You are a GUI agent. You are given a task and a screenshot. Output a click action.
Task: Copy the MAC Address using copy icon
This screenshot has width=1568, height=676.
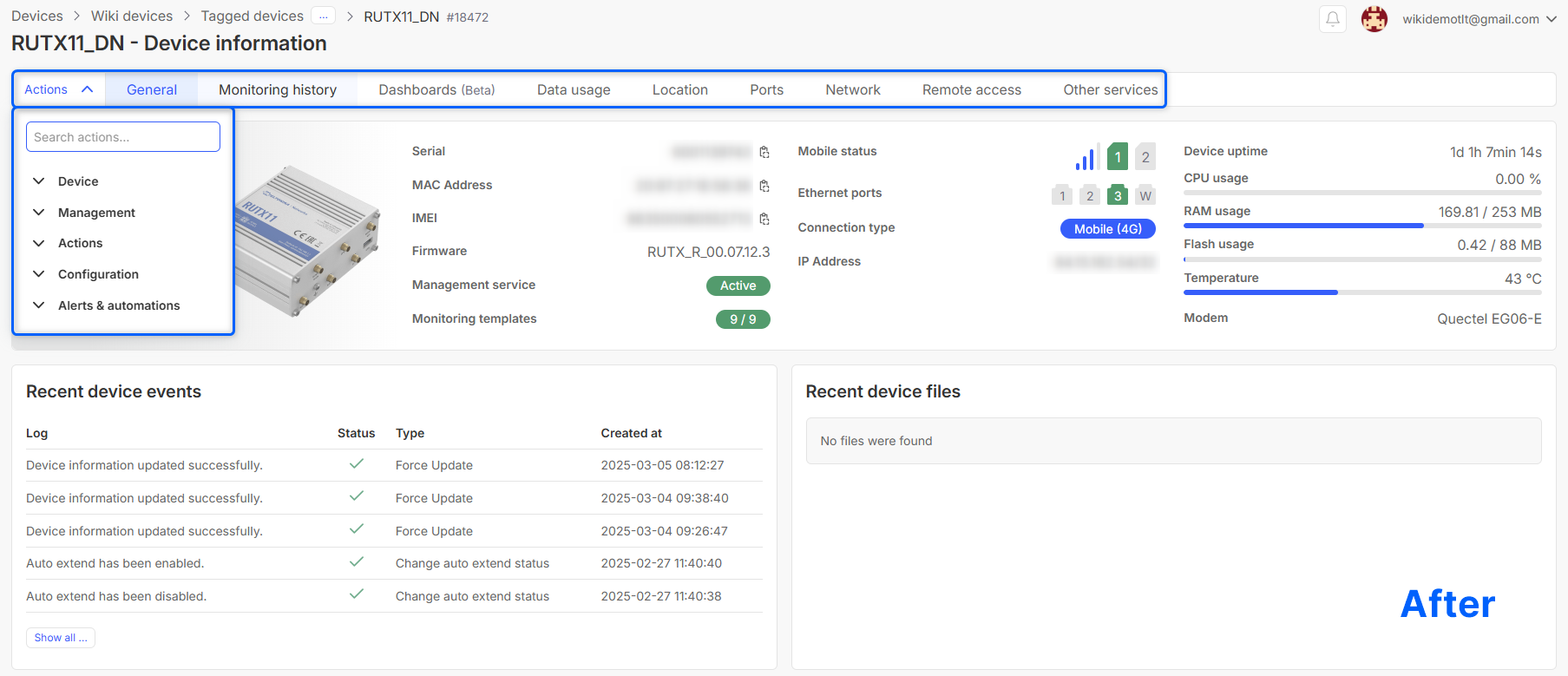point(764,186)
